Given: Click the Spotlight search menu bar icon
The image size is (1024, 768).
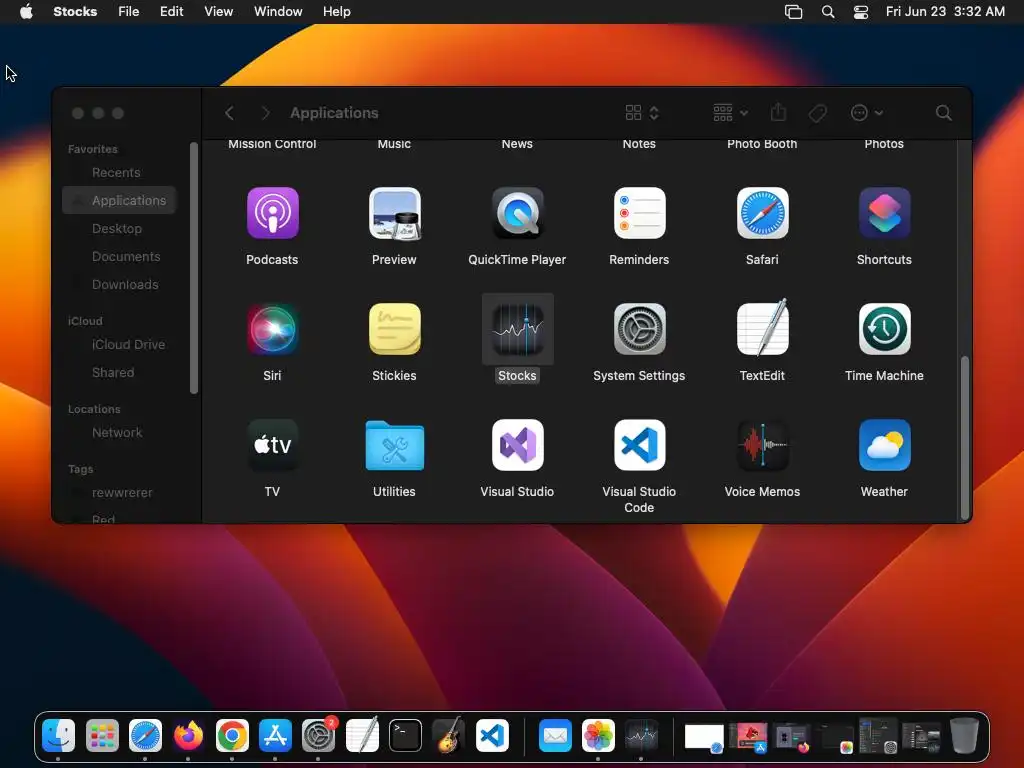Looking at the screenshot, I should click(827, 12).
